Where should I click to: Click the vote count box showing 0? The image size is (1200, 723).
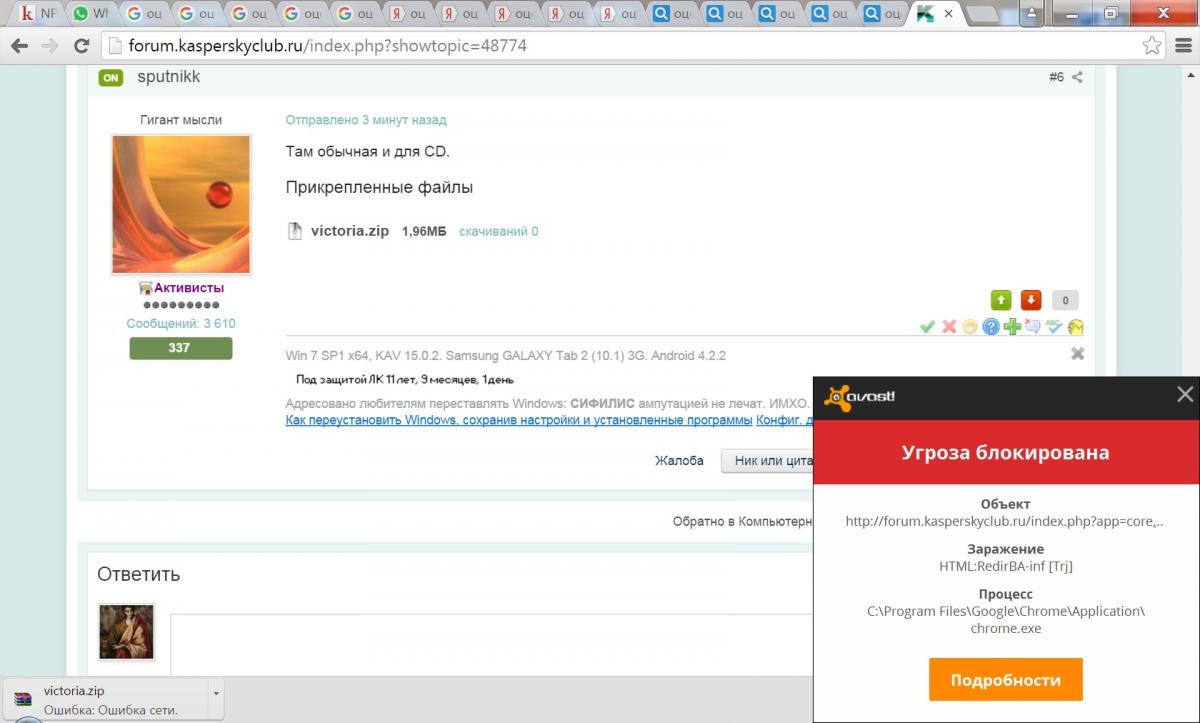point(1065,300)
